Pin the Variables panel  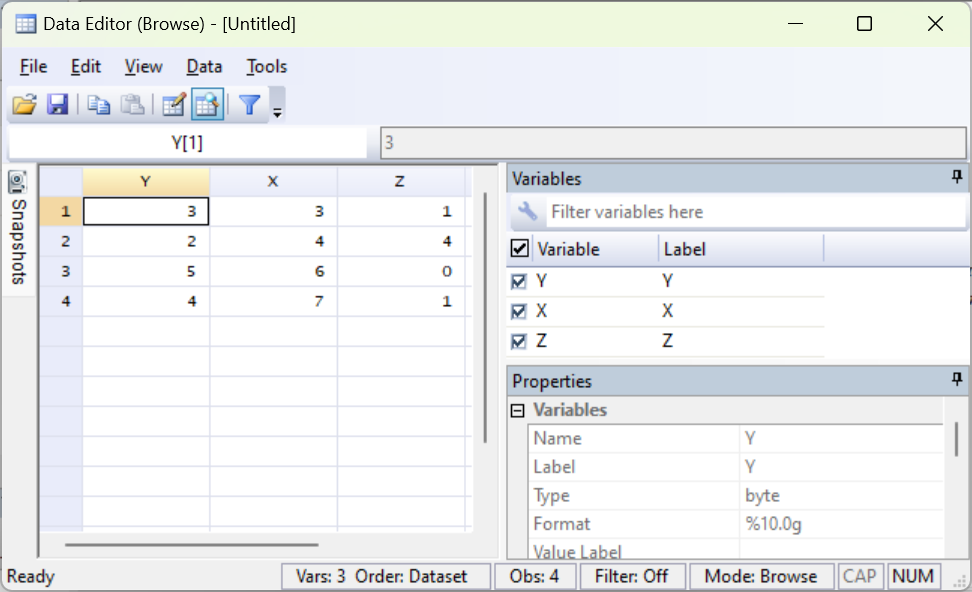(957, 177)
